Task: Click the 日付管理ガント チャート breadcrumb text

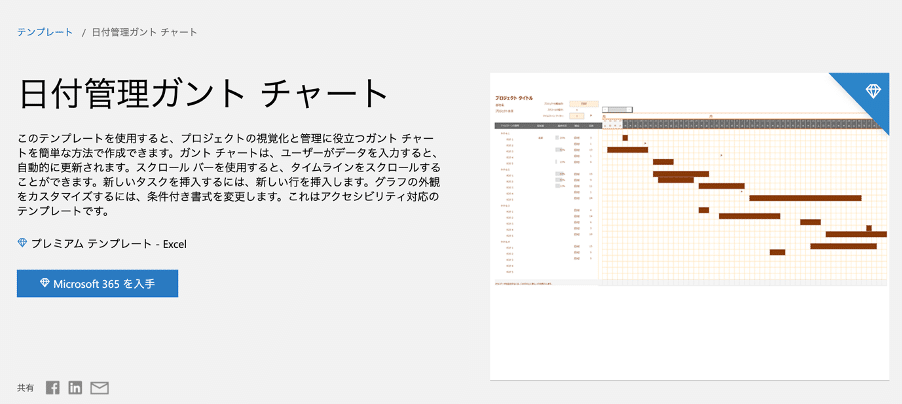Action: coord(144,32)
